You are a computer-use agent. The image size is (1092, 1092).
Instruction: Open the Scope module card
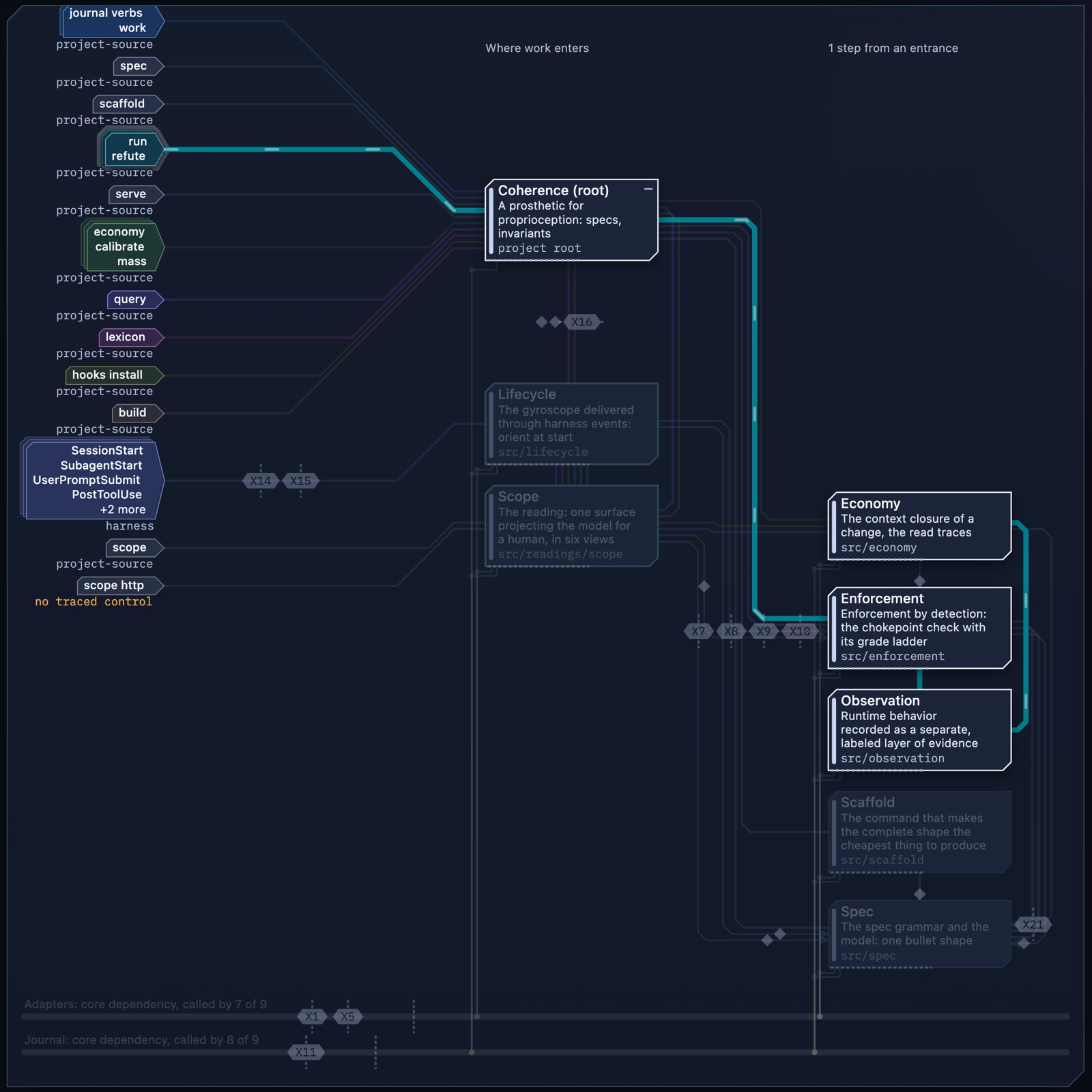point(571,526)
